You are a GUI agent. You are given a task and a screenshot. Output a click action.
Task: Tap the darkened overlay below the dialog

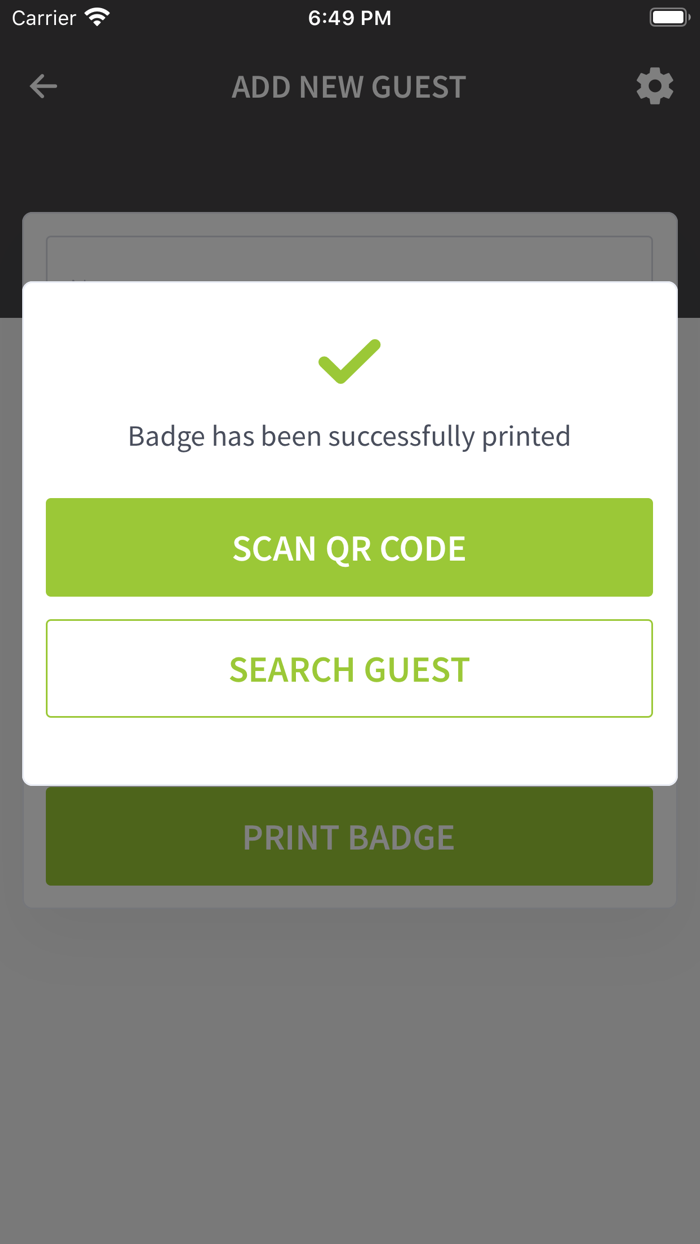tap(349, 1050)
